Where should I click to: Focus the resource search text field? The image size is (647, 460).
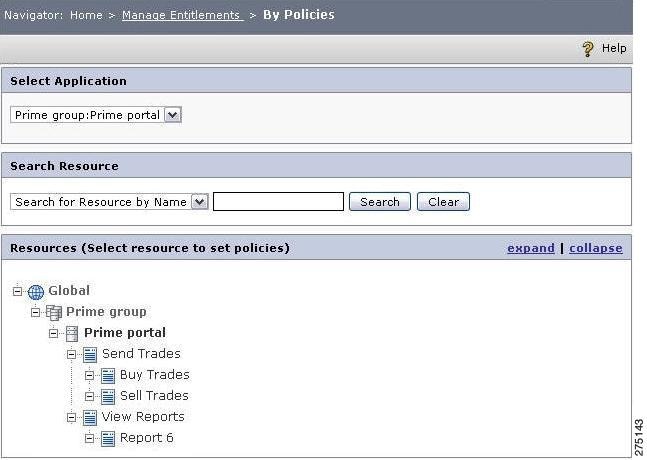point(279,202)
